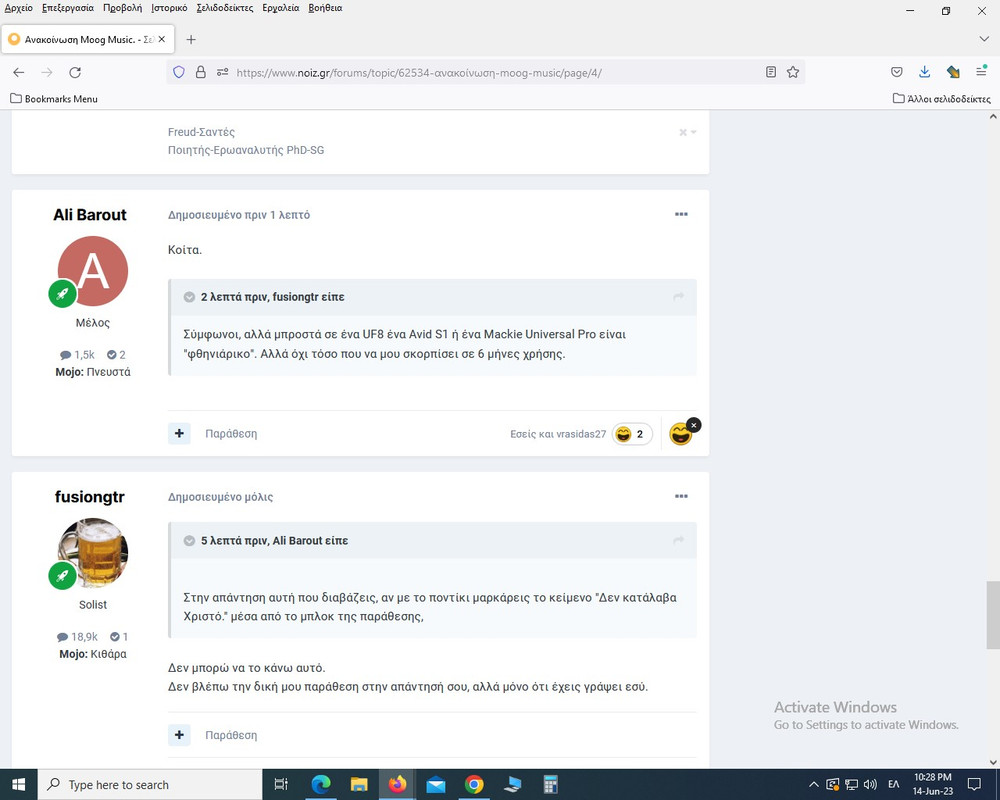This screenshot has height=800, width=1000.
Task: Open the Προβολή menu
Action: tap(122, 8)
